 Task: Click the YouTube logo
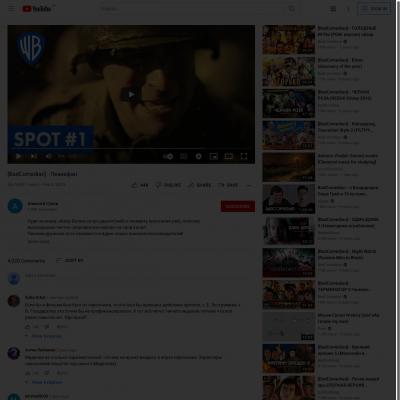[x=37, y=9]
